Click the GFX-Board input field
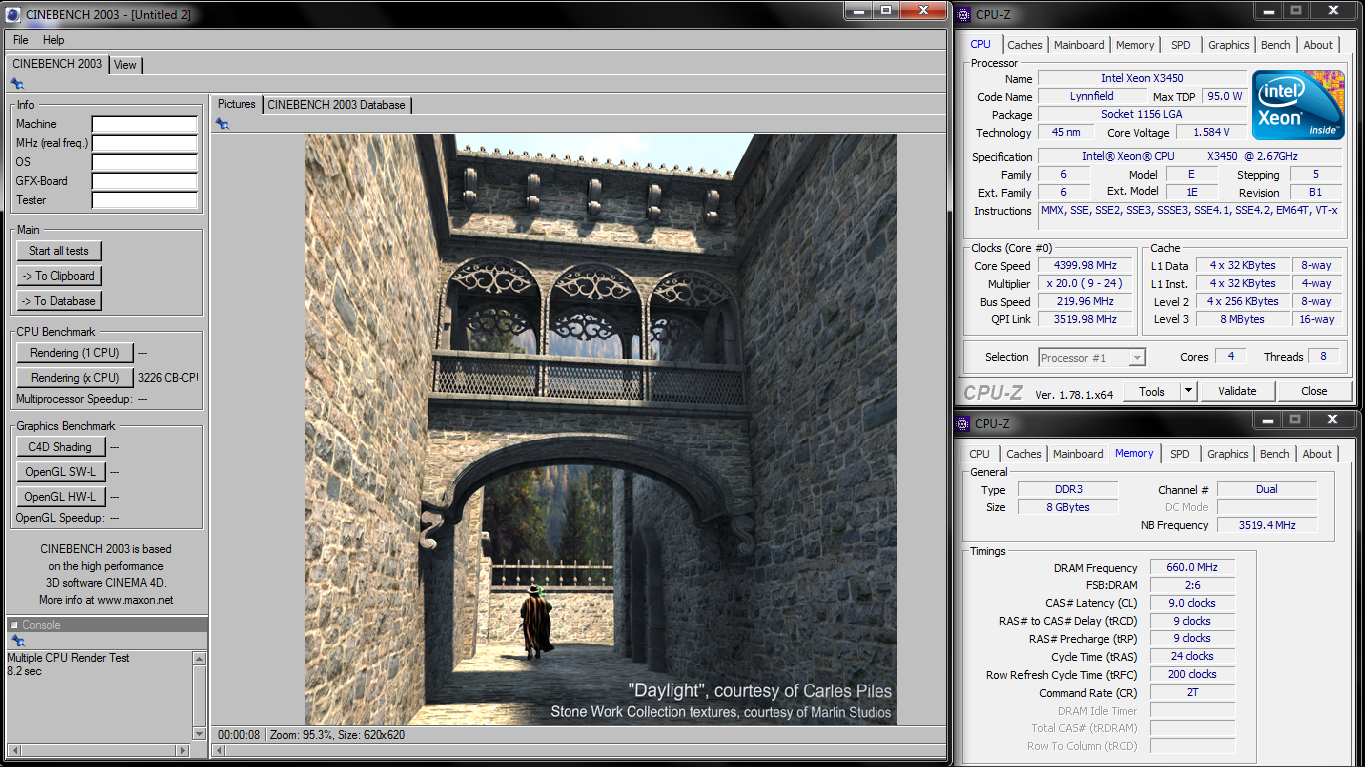Viewport: 1365px width, 767px height. click(145, 181)
